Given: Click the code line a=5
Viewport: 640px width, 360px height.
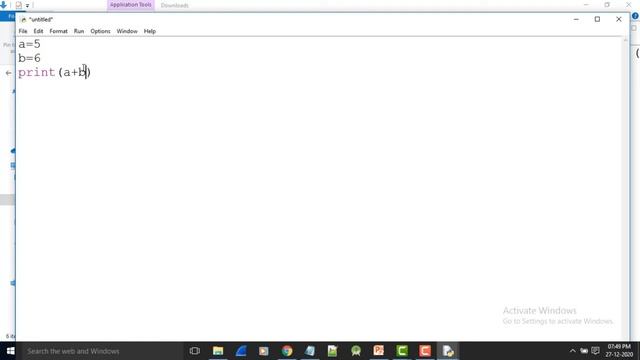Looking at the screenshot, I should [x=29, y=44].
